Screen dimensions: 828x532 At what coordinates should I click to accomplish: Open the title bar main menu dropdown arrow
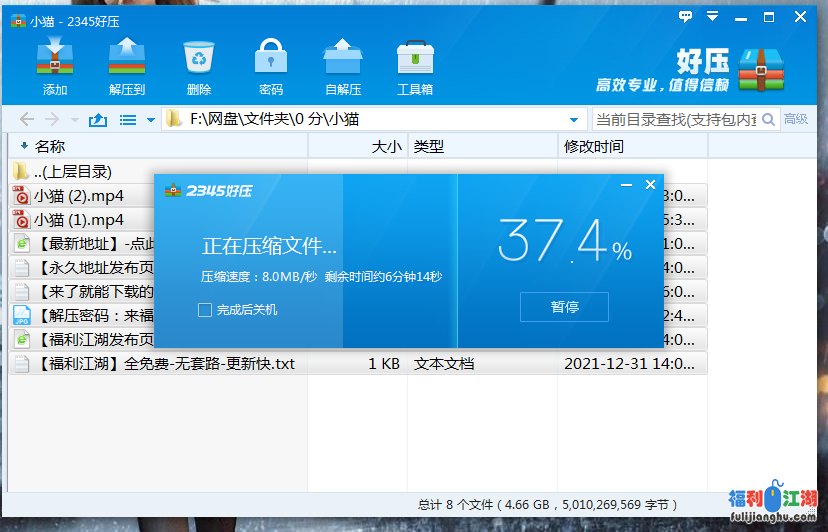tap(713, 17)
